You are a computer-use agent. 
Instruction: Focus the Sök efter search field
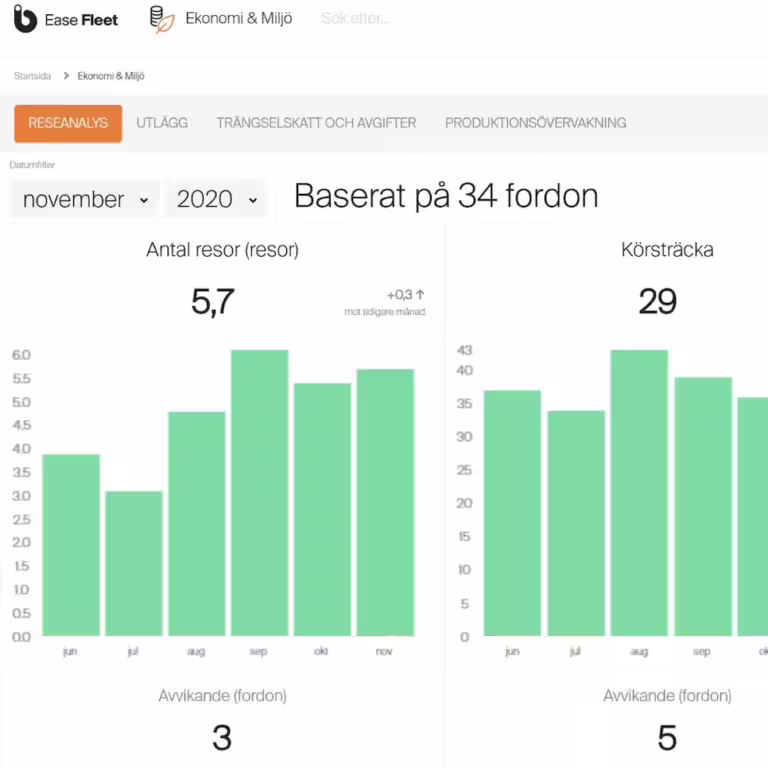pyautogui.click(x=400, y=19)
